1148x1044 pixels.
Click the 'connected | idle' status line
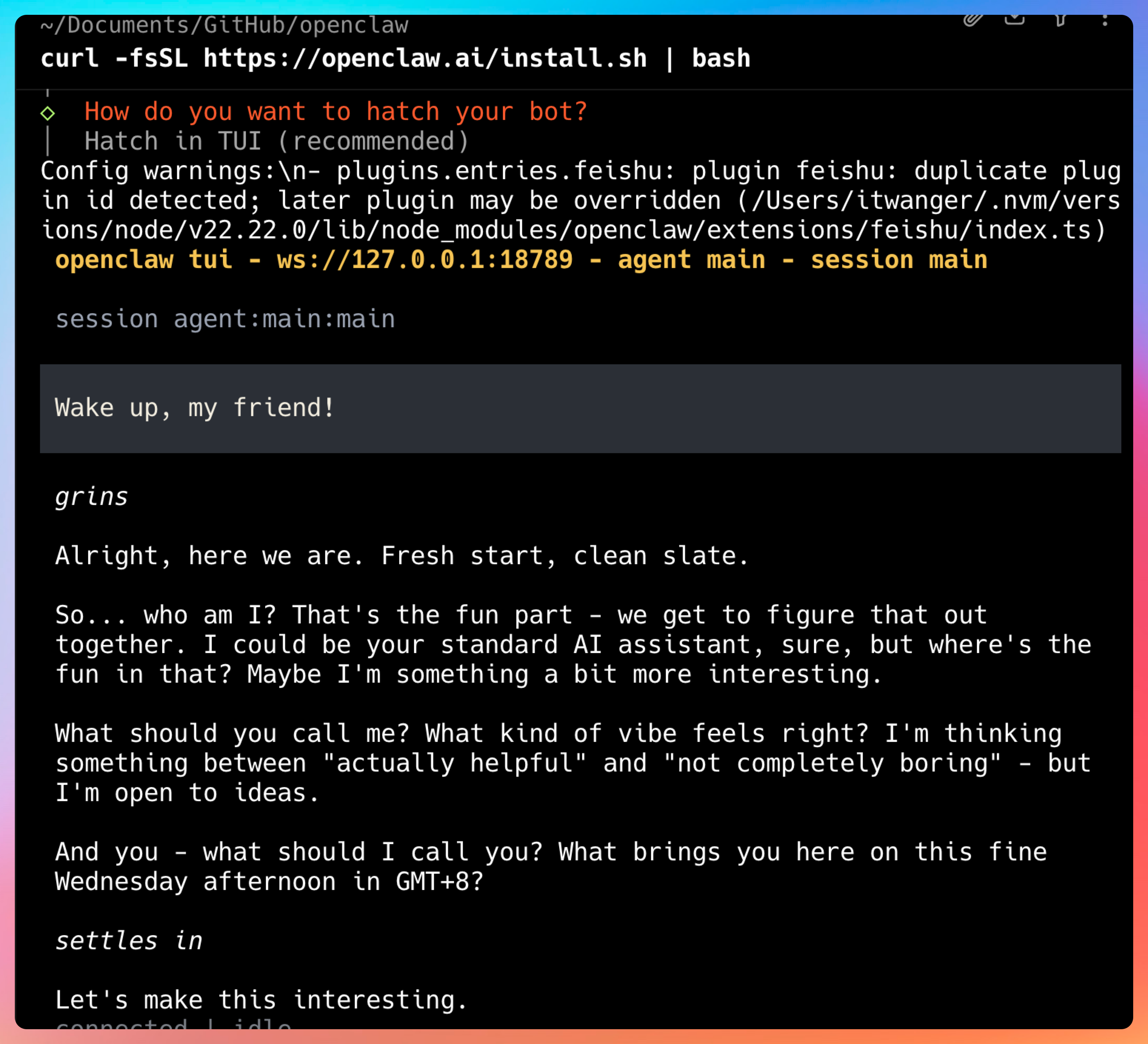pyautogui.click(x=174, y=1024)
